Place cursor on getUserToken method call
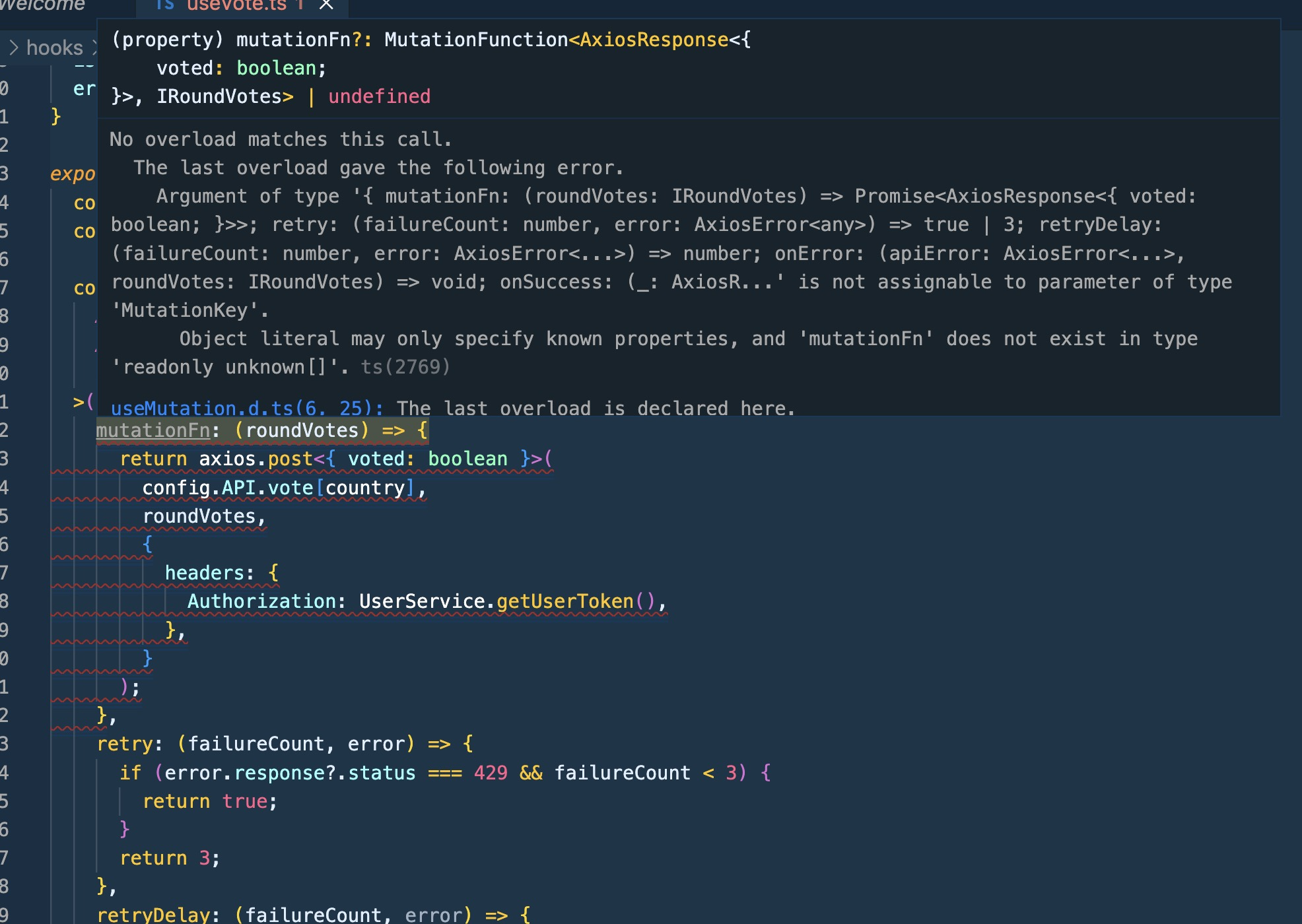 (565, 601)
